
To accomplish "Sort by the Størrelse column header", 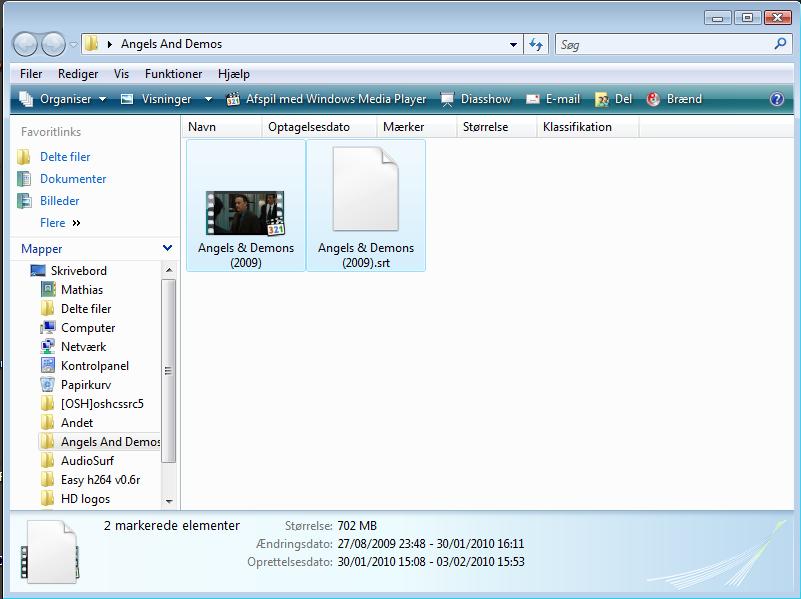I will [497, 127].
